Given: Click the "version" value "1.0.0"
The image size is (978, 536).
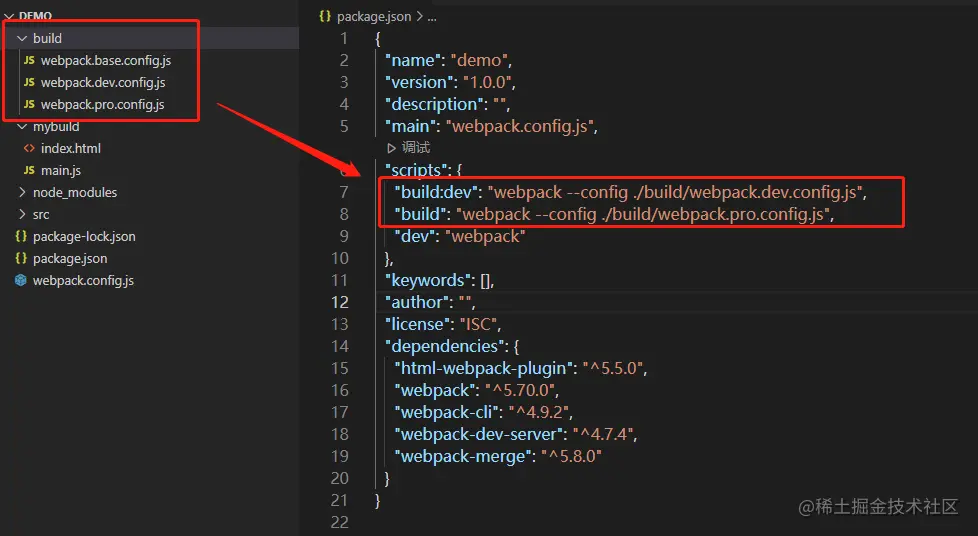Looking at the screenshot, I should point(487,82).
